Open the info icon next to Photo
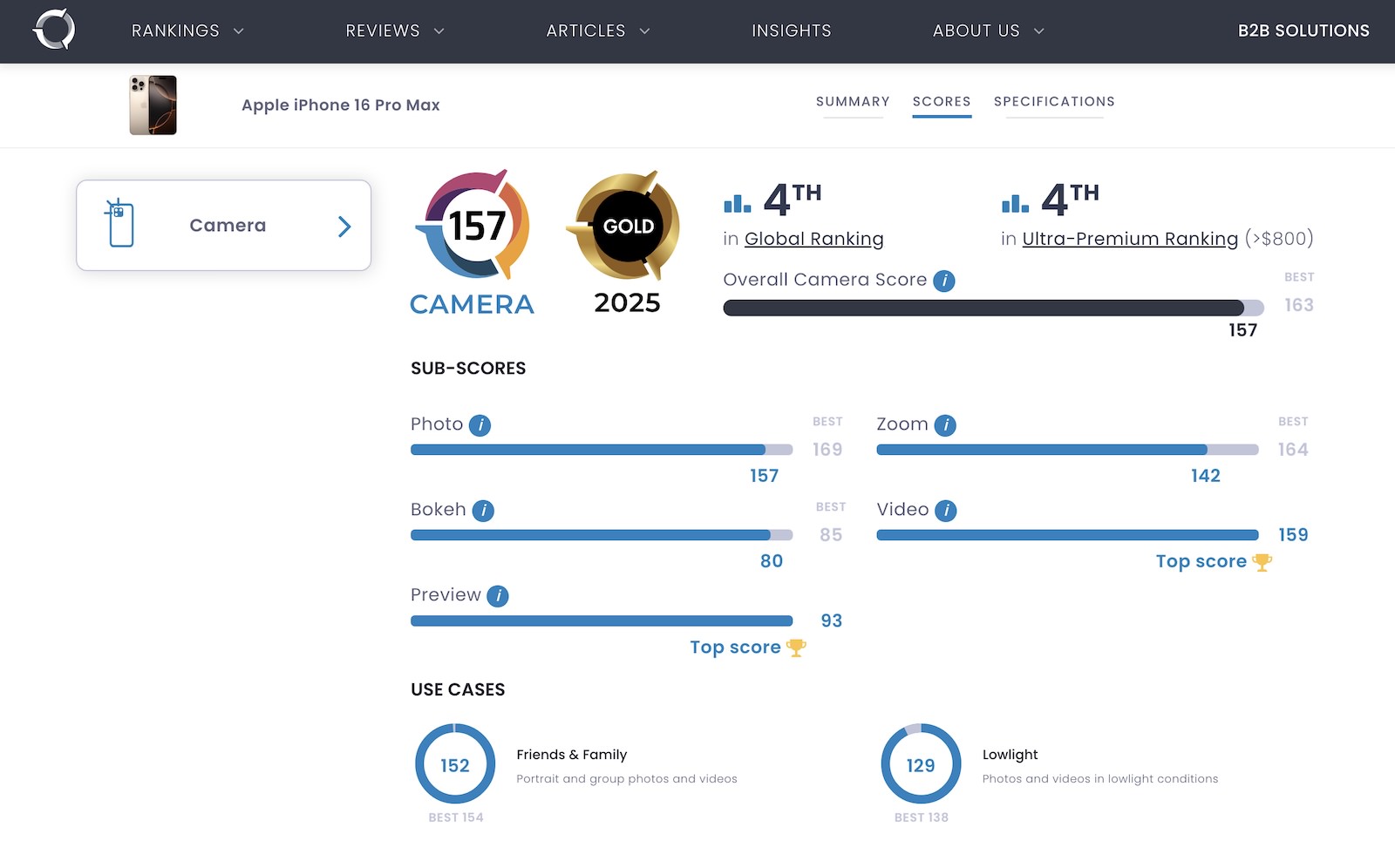This screenshot has width=1395, height=868. (x=480, y=425)
